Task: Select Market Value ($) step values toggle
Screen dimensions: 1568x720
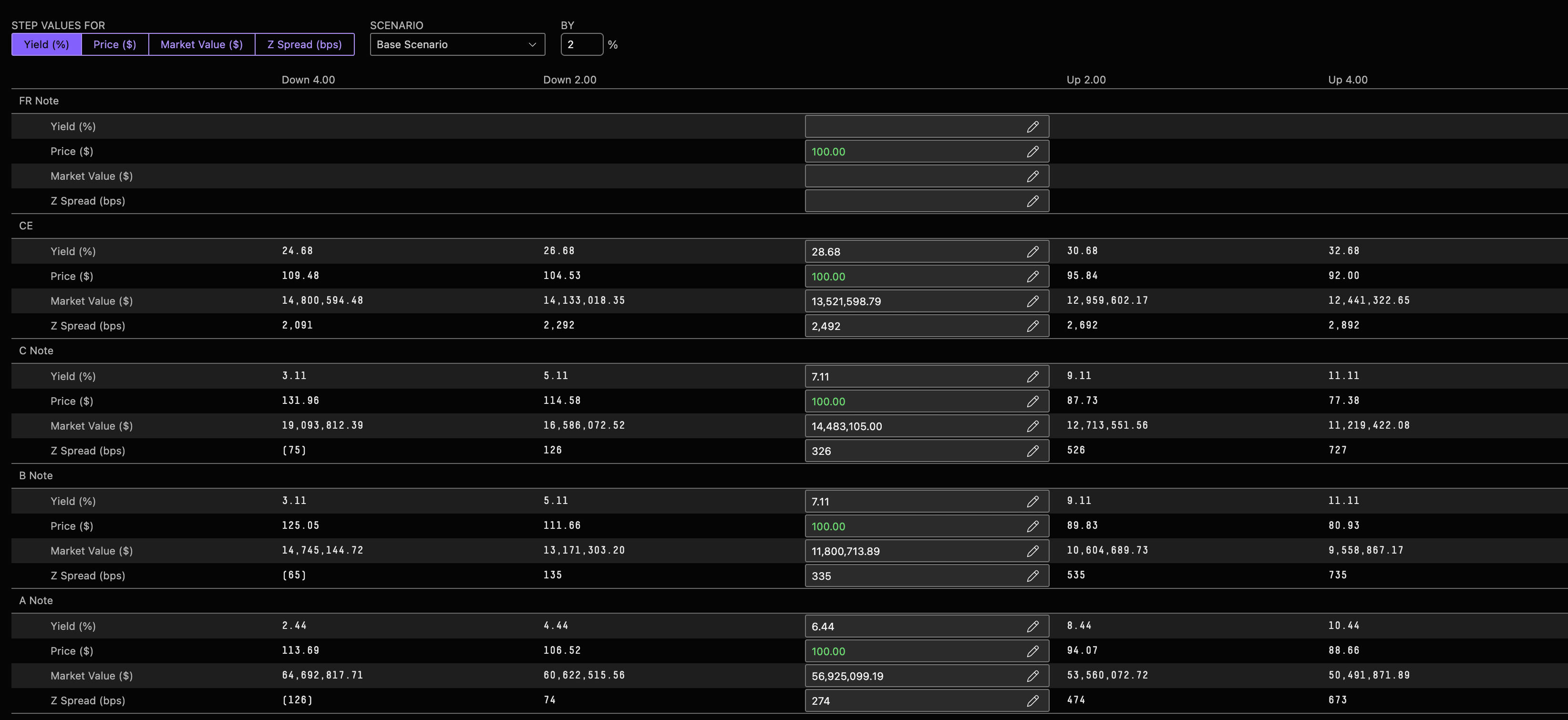Action: 201,44
